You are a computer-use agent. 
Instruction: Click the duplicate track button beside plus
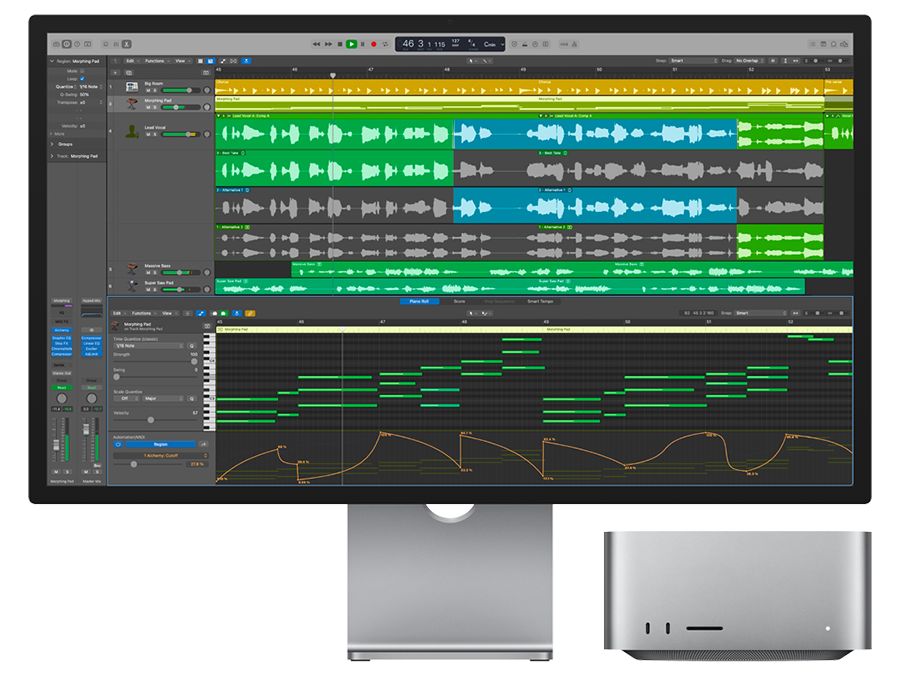click(x=129, y=73)
